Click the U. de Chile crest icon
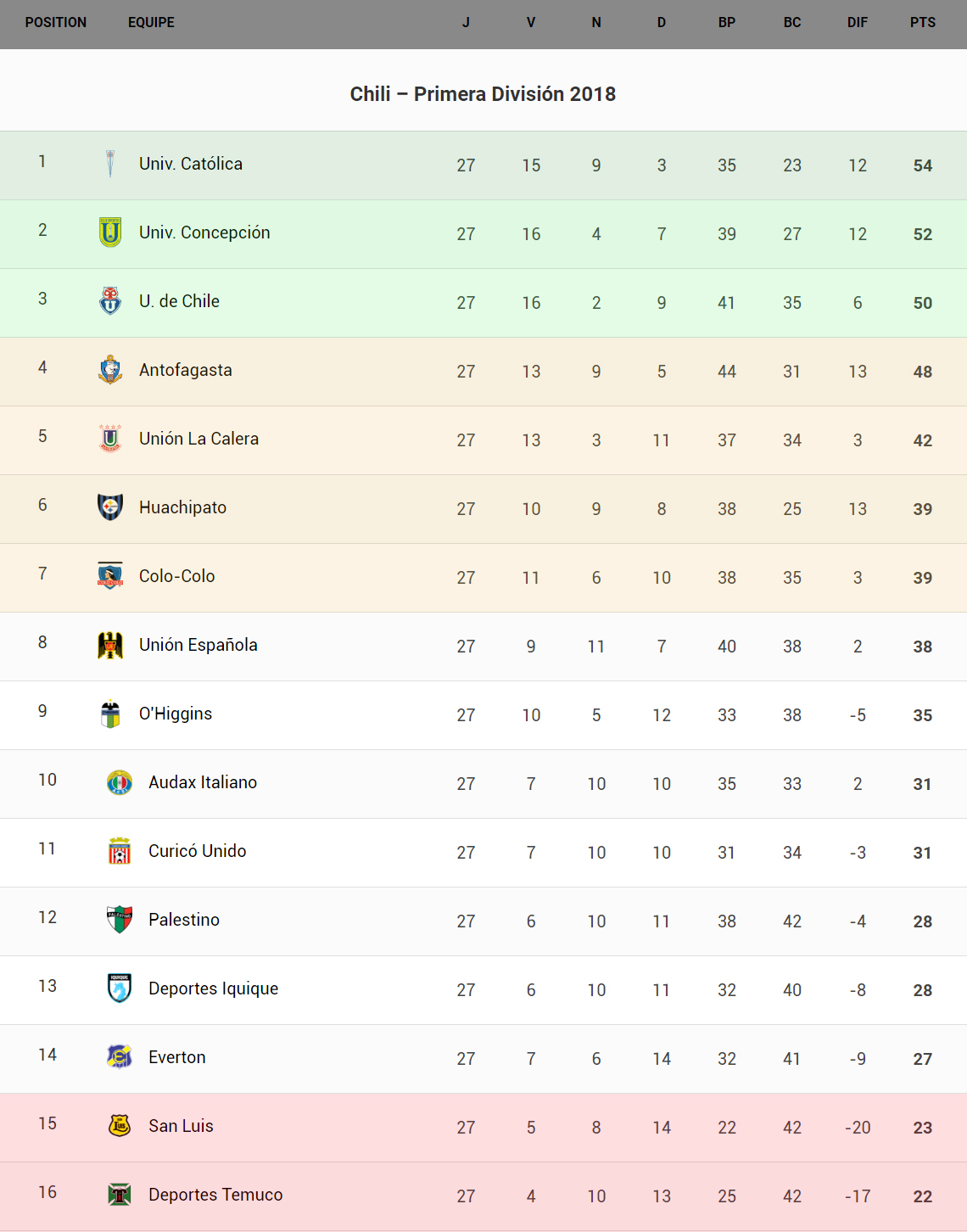Image resolution: width=967 pixels, height=1232 pixels. pos(110,301)
